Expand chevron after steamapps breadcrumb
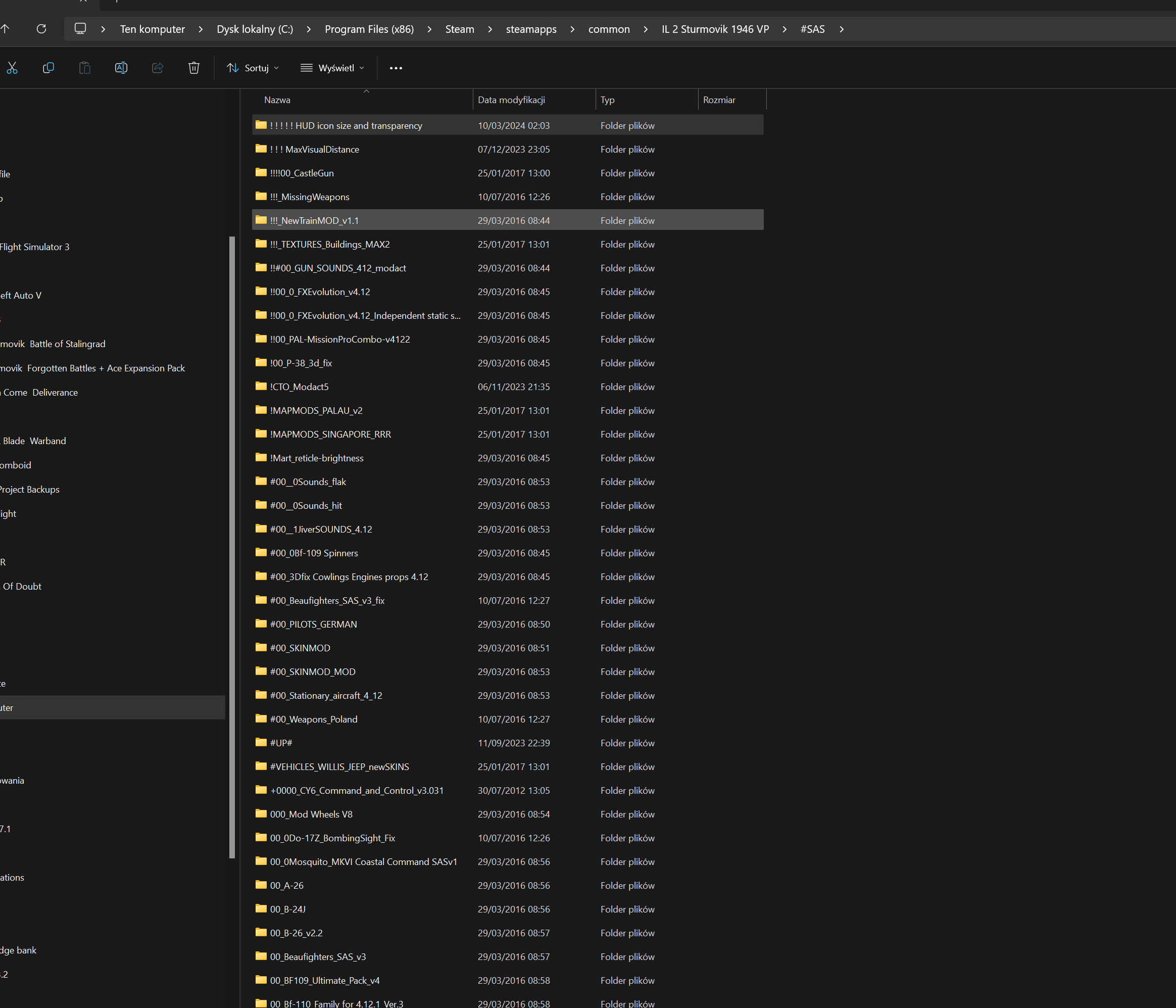 click(572, 29)
